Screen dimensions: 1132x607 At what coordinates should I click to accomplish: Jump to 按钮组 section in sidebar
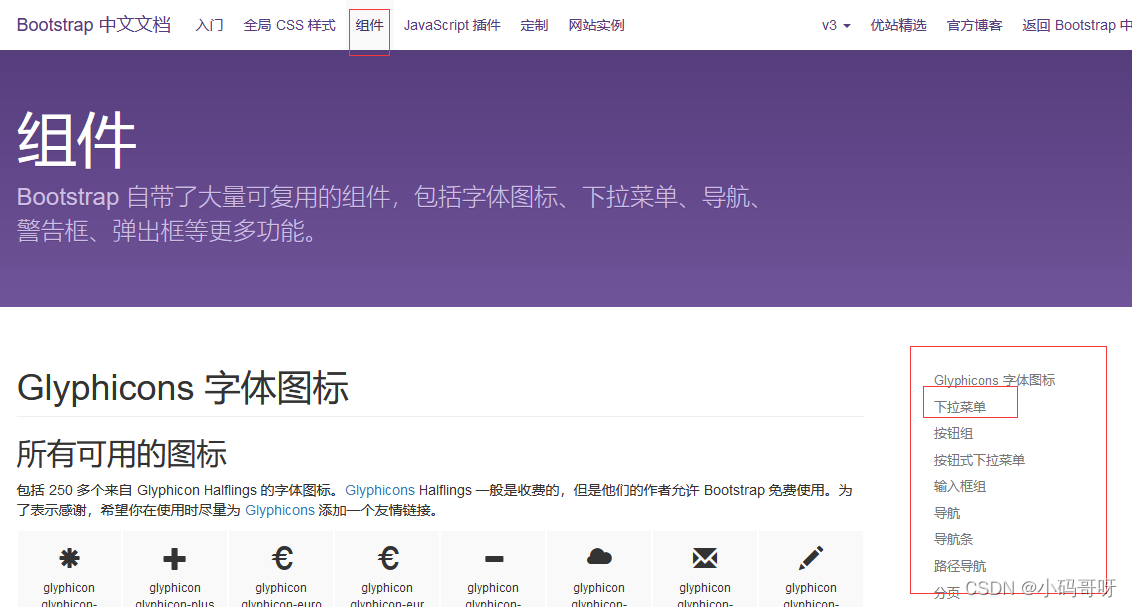point(953,433)
